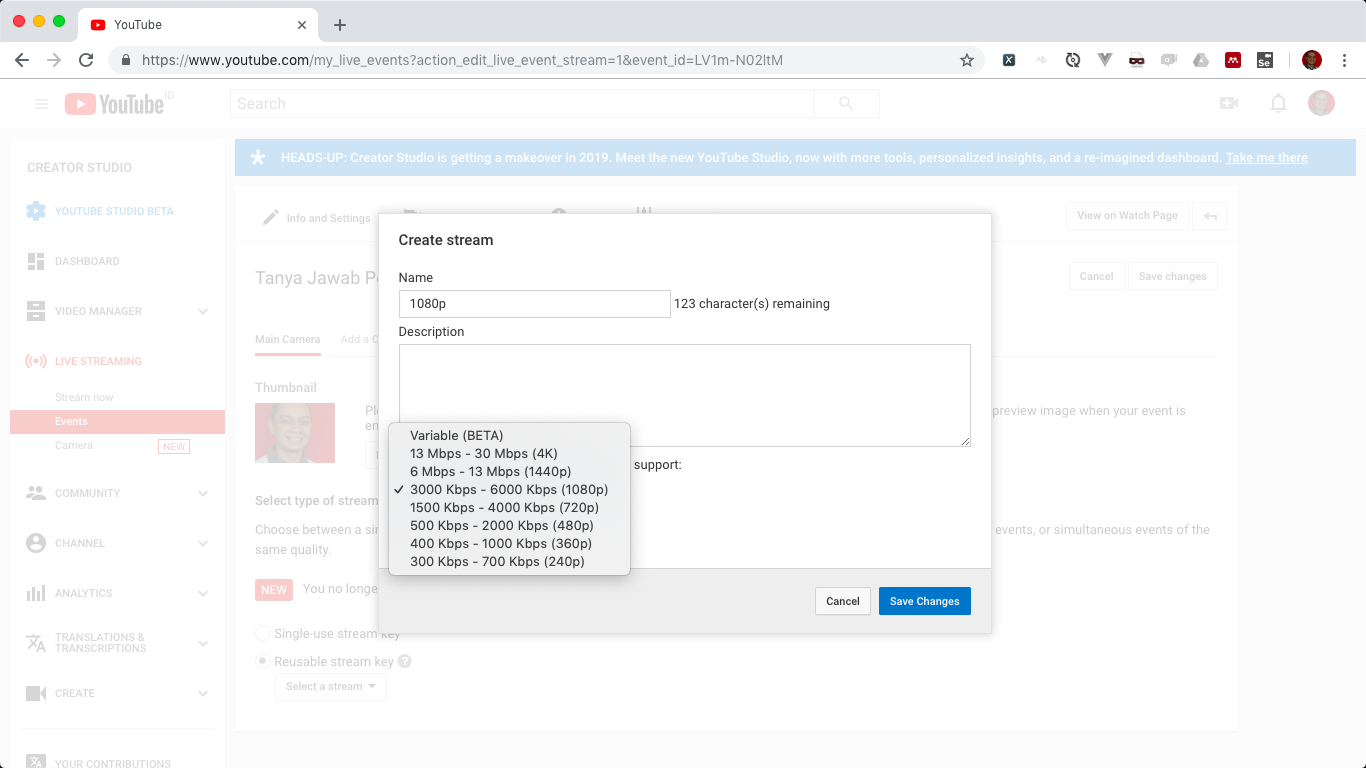
Task: Click the YouTube logo
Action: point(114,104)
